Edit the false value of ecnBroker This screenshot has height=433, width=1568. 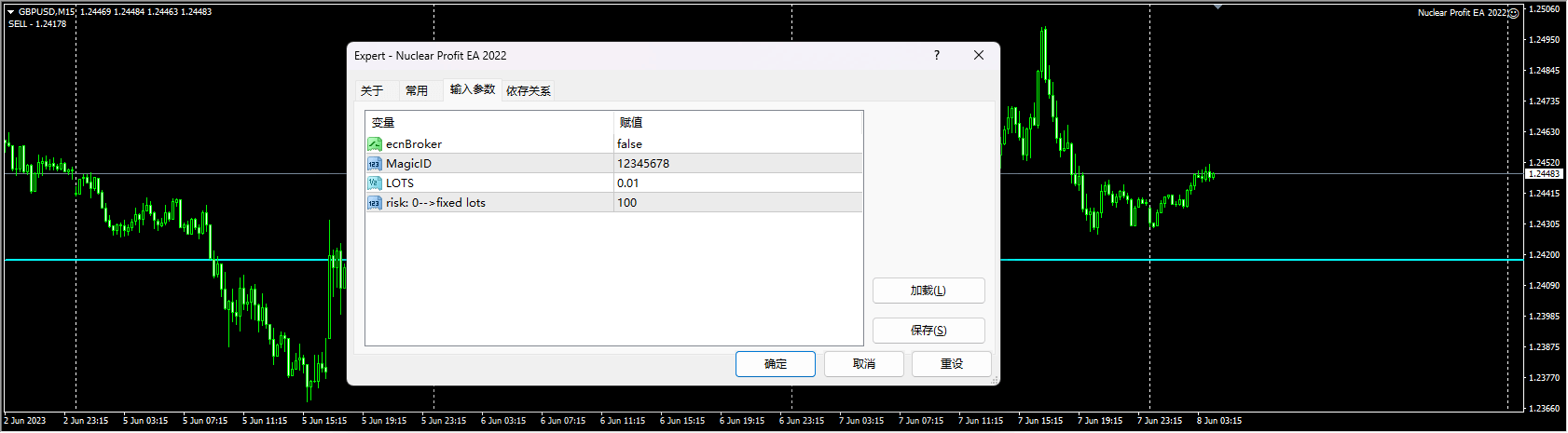click(x=738, y=144)
